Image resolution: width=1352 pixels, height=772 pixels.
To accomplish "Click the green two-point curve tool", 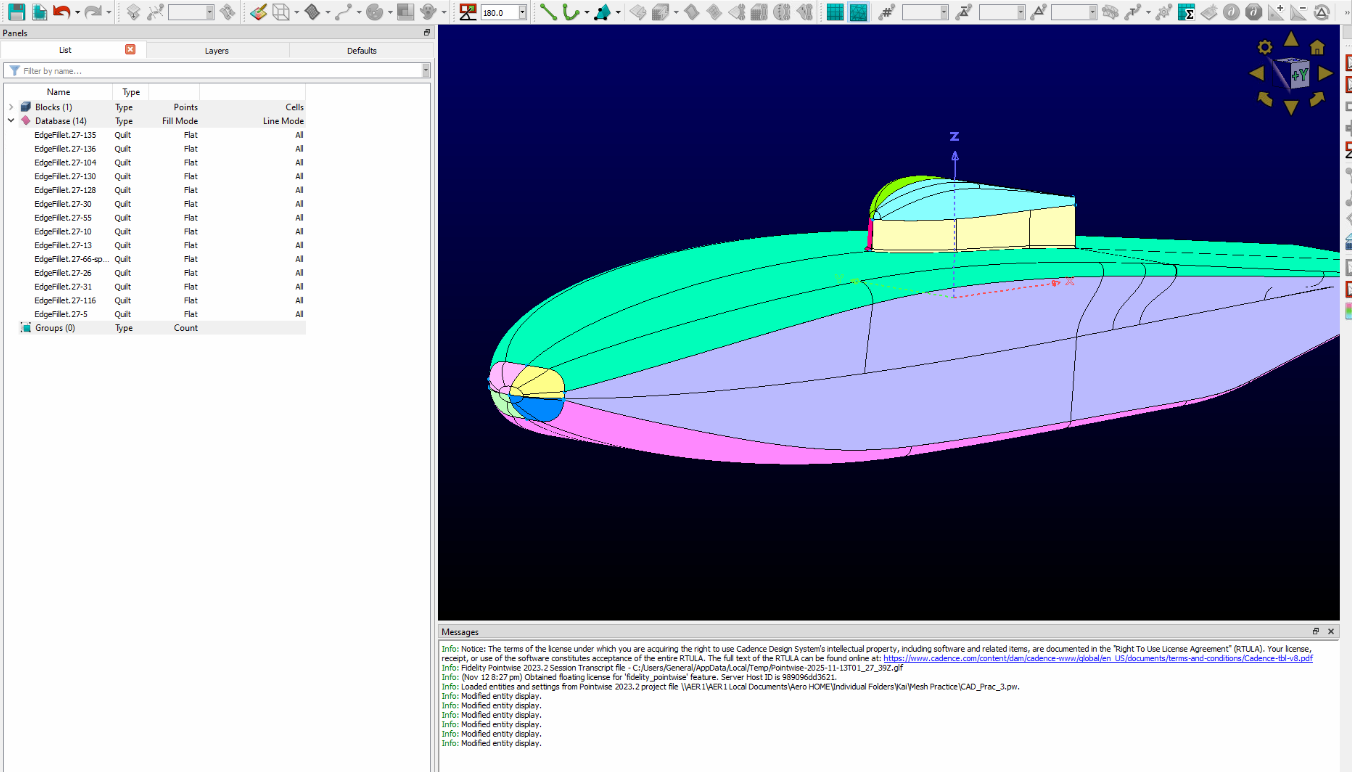I will (548, 12).
